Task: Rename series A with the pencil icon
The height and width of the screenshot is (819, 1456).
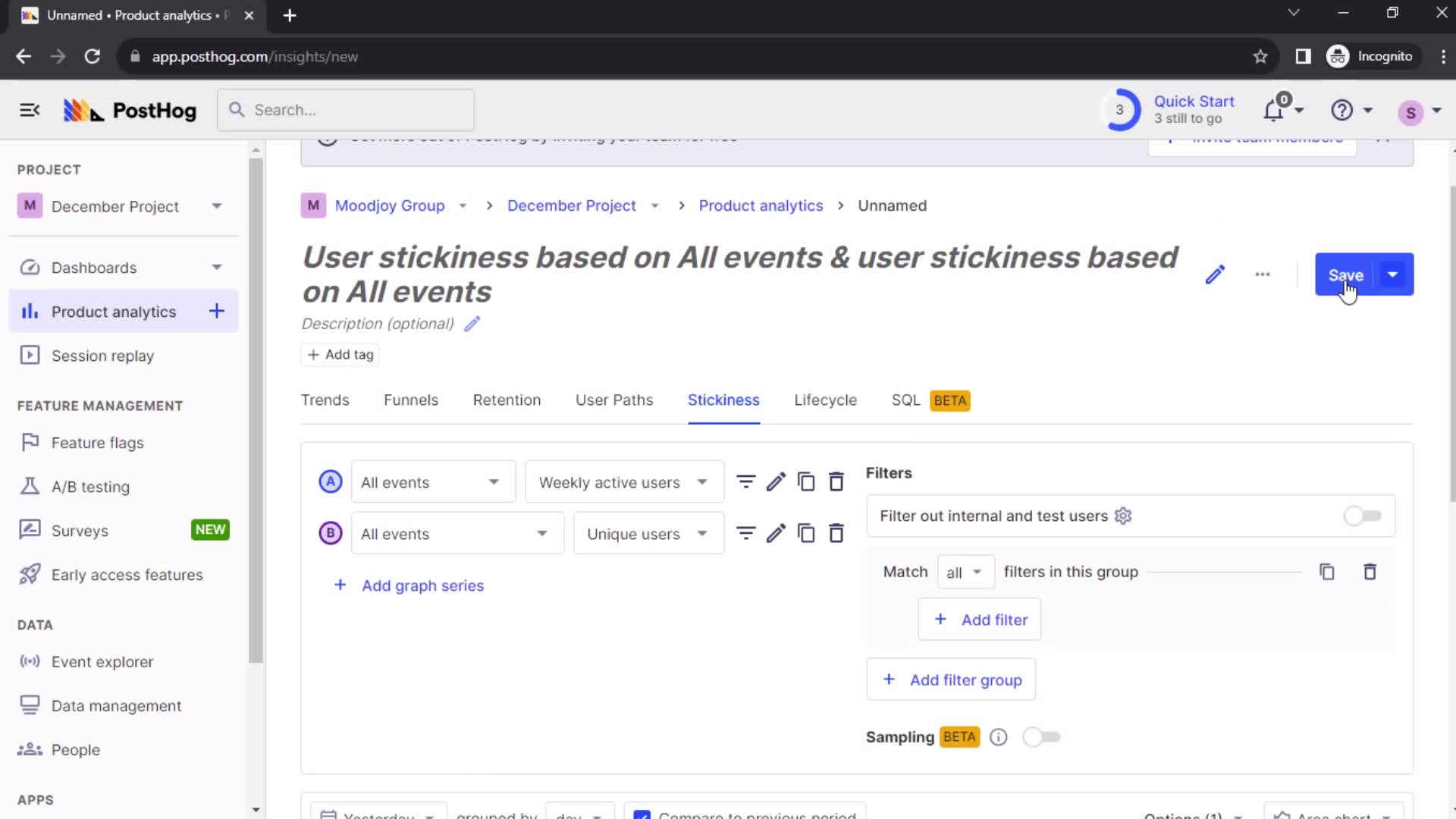Action: tap(776, 482)
